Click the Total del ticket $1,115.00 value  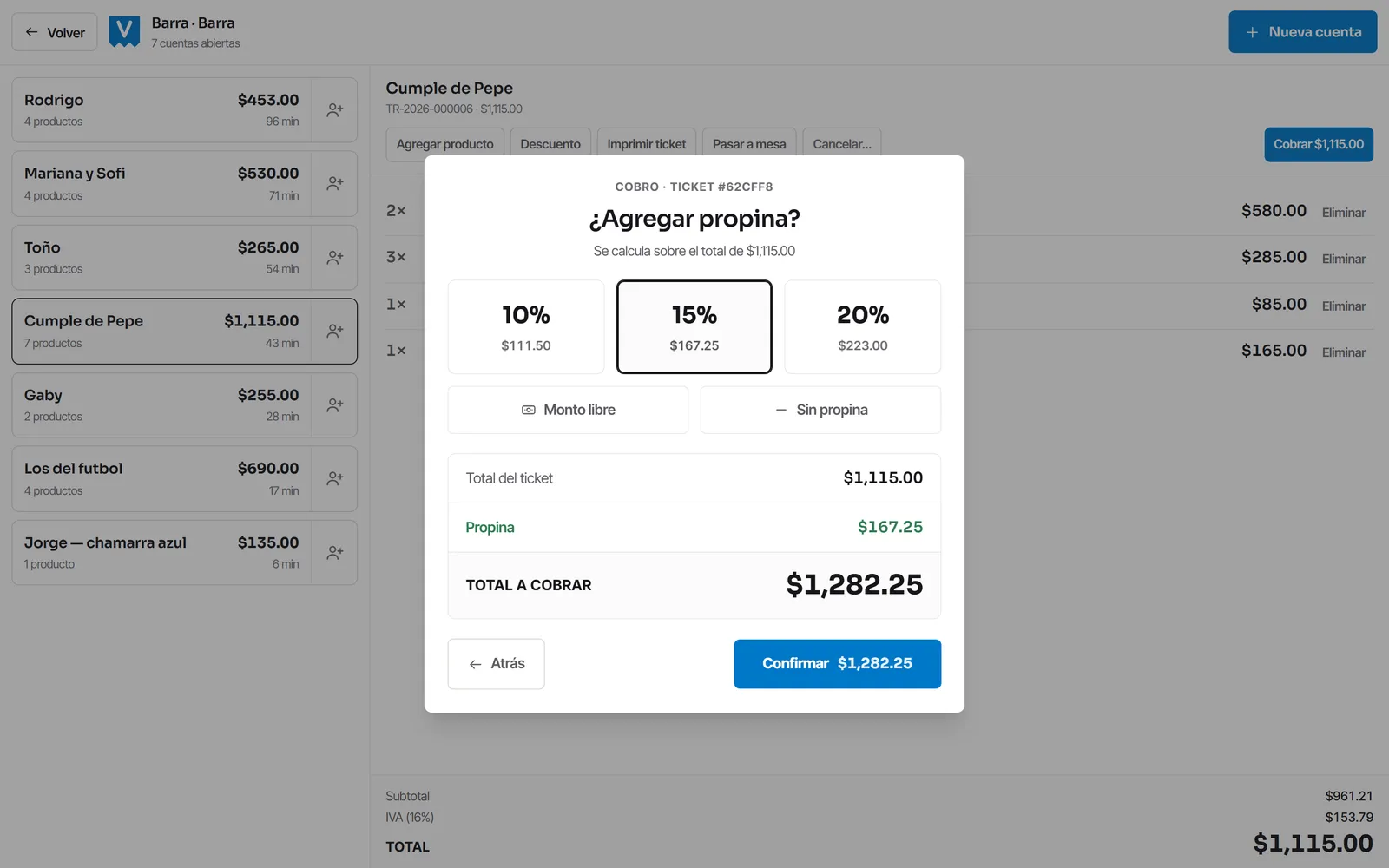point(883,478)
